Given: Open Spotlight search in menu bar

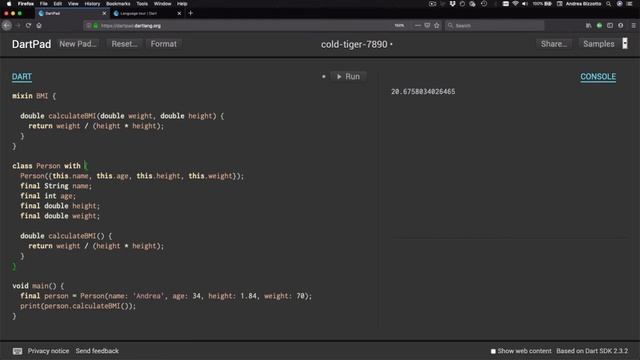Looking at the screenshot, I should pyautogui.click(x=609, y=4).
